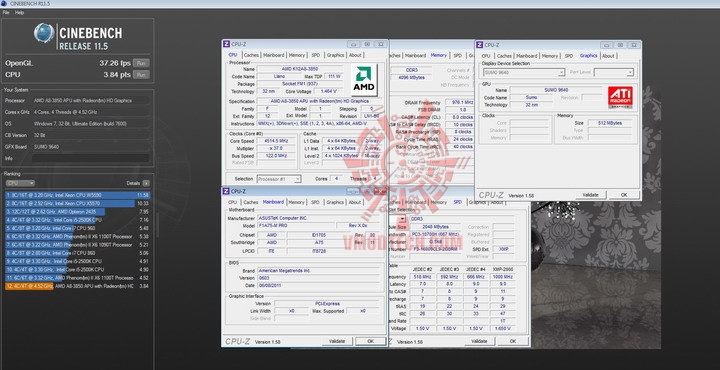Select ranking row 3 AMD Opteron 2435

[x=78, y=212]
